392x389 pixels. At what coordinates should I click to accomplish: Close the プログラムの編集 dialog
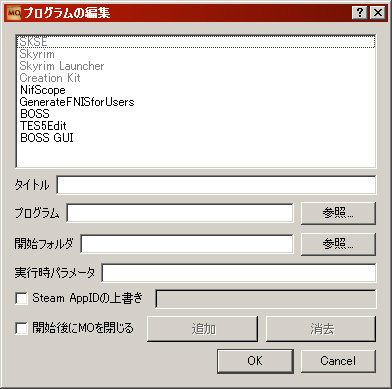tap(378, 13)
